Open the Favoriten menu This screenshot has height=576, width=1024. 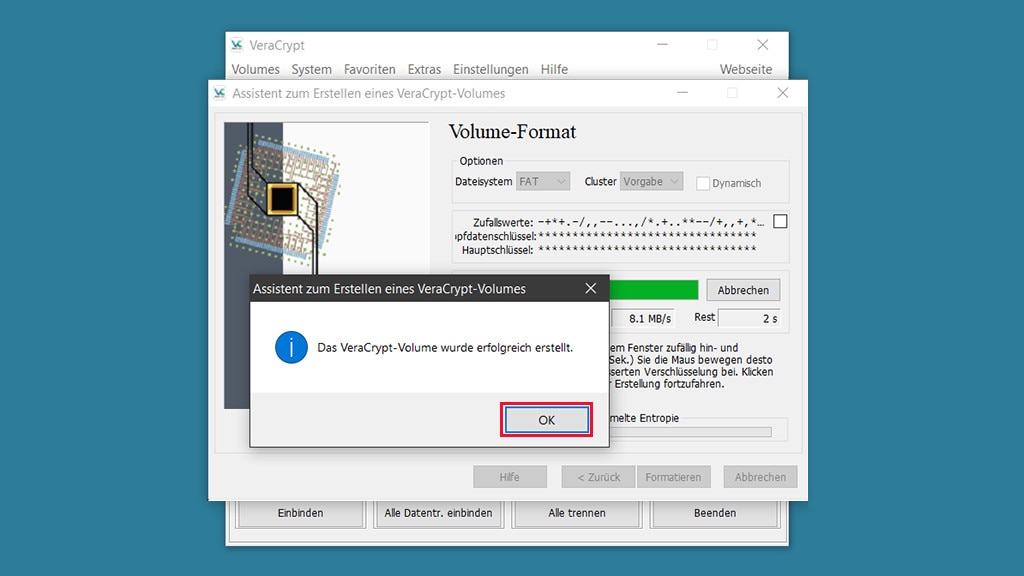369,69
